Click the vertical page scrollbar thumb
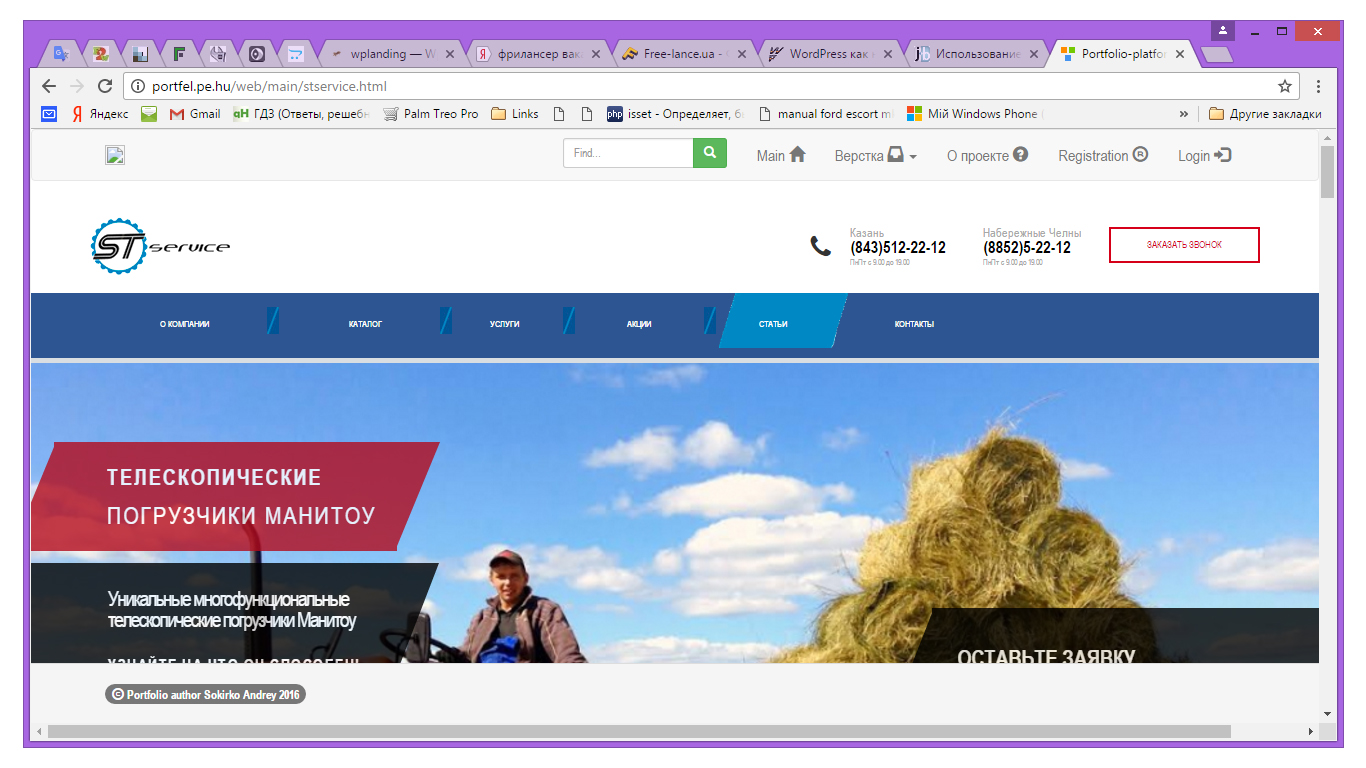The height and width of the screenshot is (768, 1366). point(1327,172)
